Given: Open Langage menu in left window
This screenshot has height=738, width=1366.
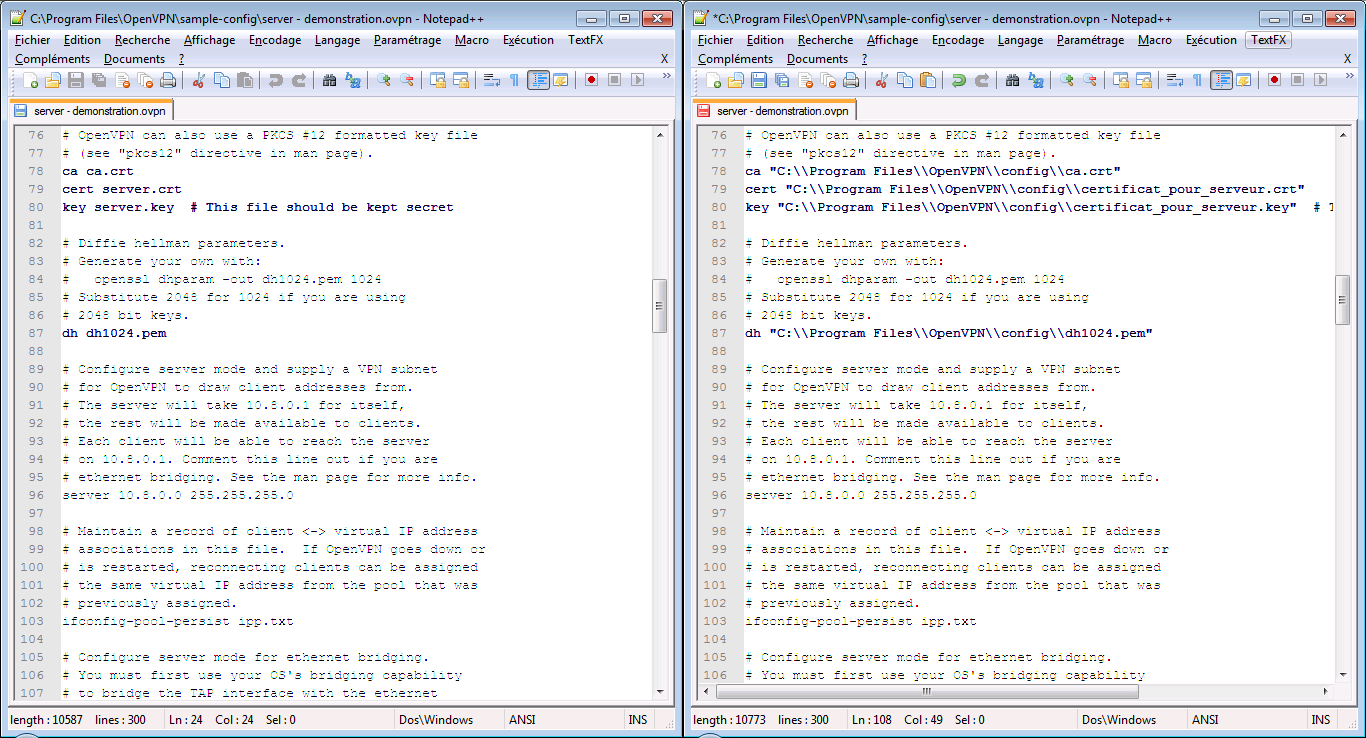Looking at the screenshot, I should (x=337, y=40).
